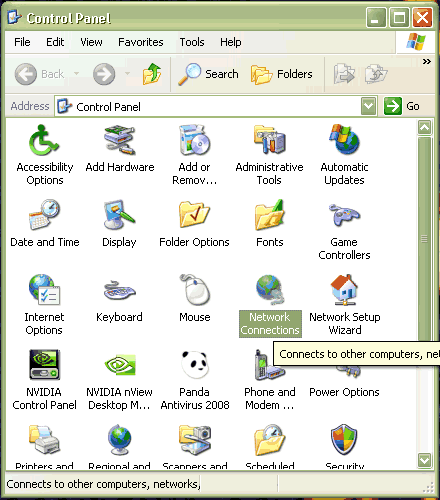The width and height of the screenshot is (440, 500).
Task: Select the Add or Remove Programs icon
Action: click(194, 141)
